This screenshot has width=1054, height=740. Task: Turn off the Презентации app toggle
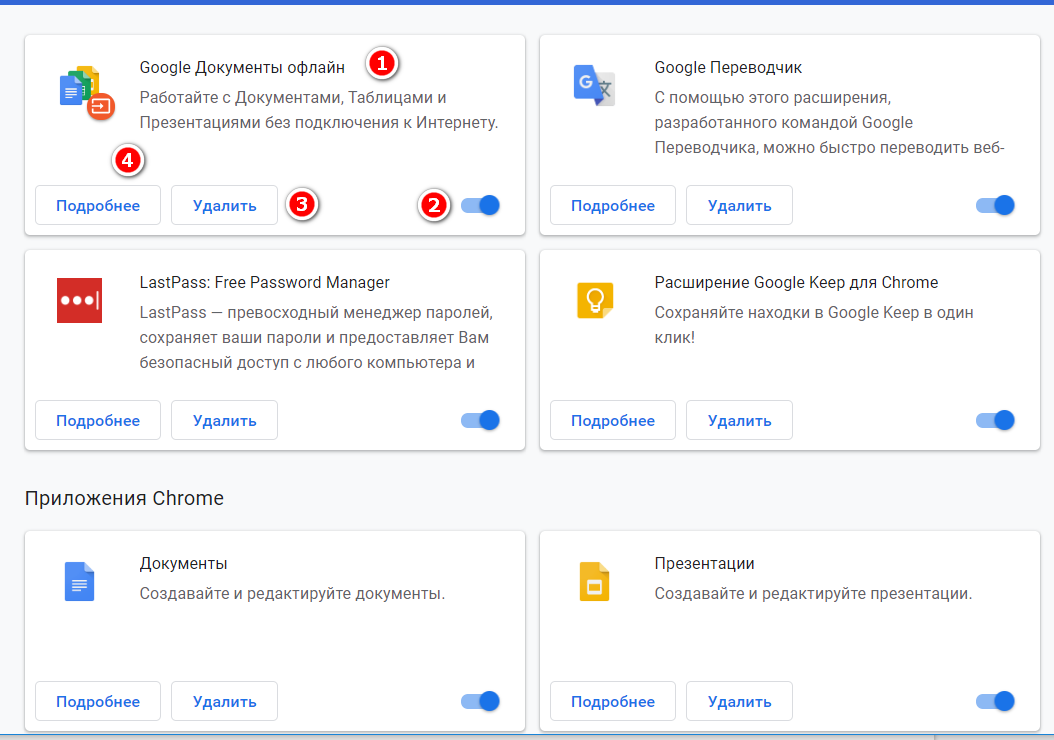(x=996, y=701)
